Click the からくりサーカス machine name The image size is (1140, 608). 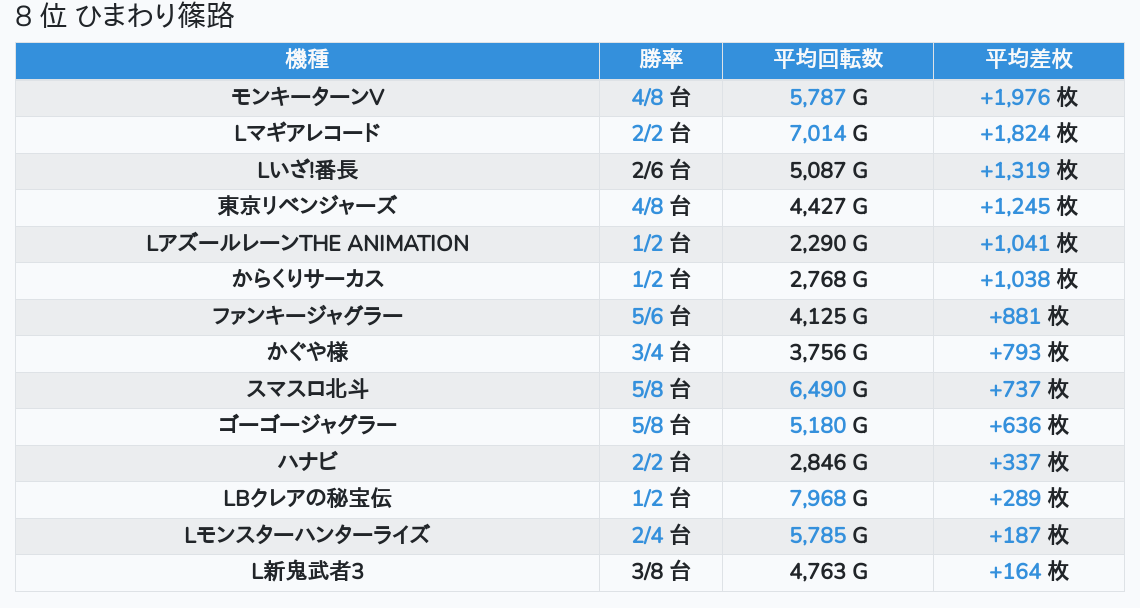click(307, 279)
